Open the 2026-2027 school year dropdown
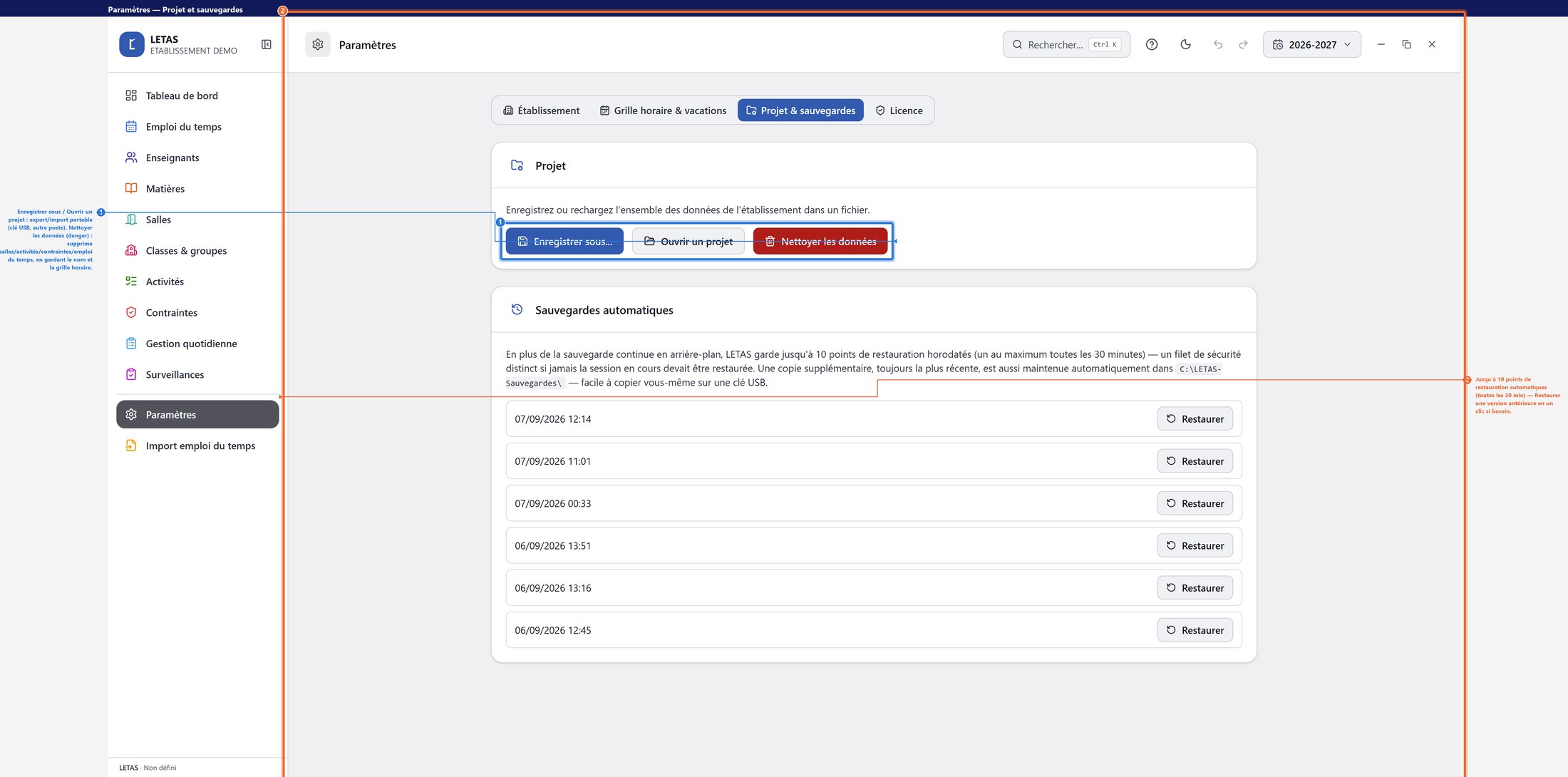Image resolution: width=1568 pixels, height=777 pixels. 1312,44
